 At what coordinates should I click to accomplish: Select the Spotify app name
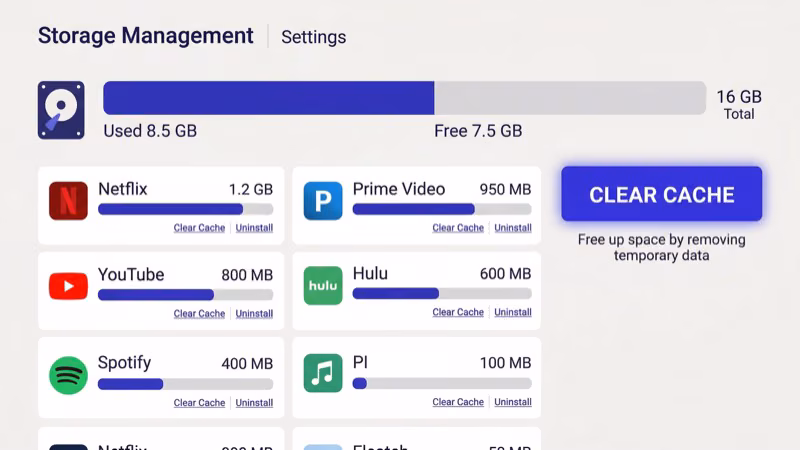tap(124, 363)
